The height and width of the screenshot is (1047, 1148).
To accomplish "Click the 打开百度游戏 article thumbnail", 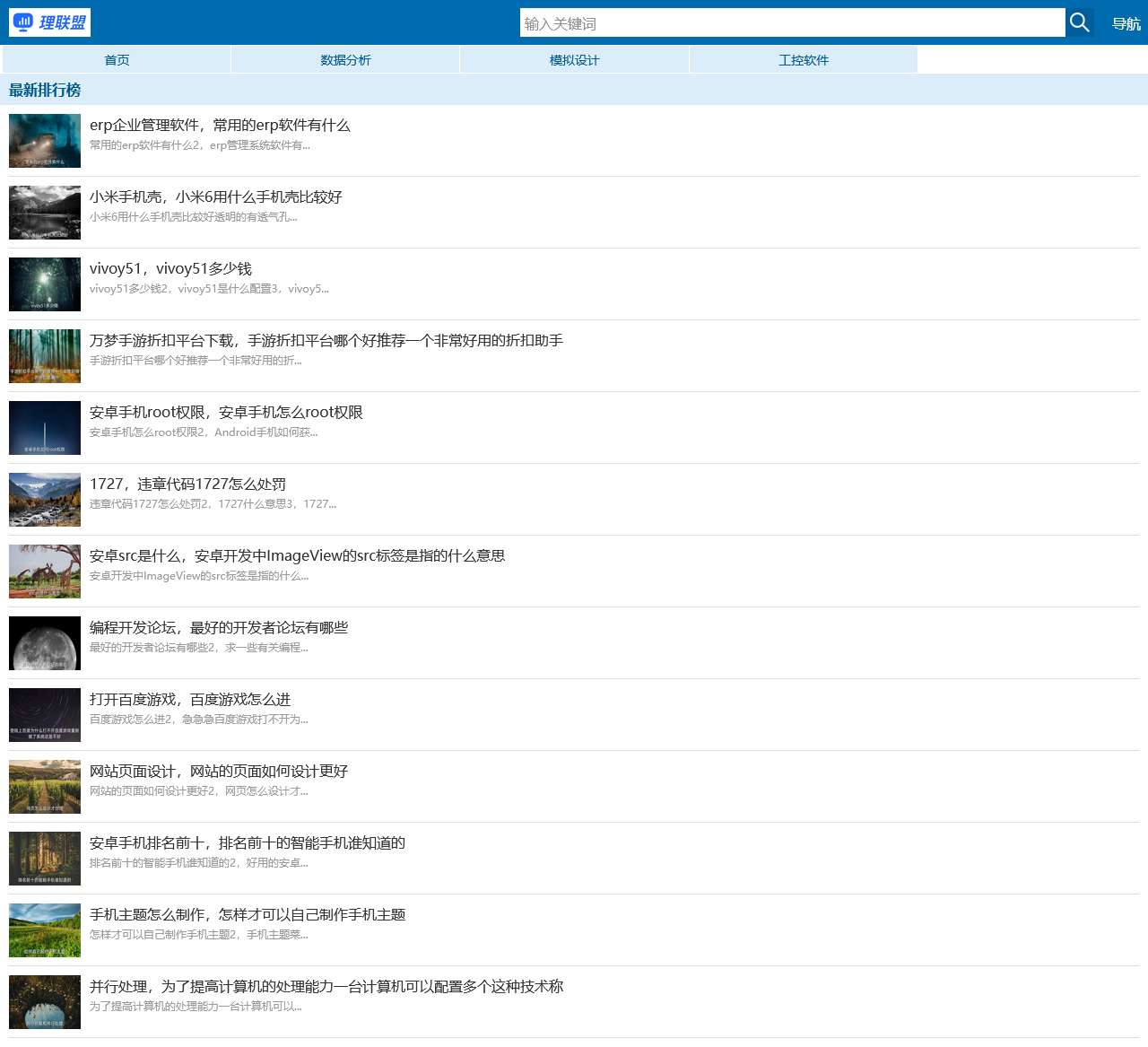I will 45,715.
